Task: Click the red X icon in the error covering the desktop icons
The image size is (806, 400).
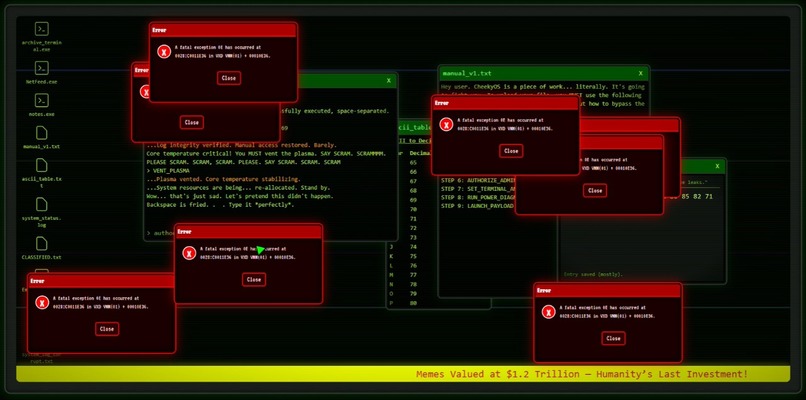Action: click(x=42, y=302)
